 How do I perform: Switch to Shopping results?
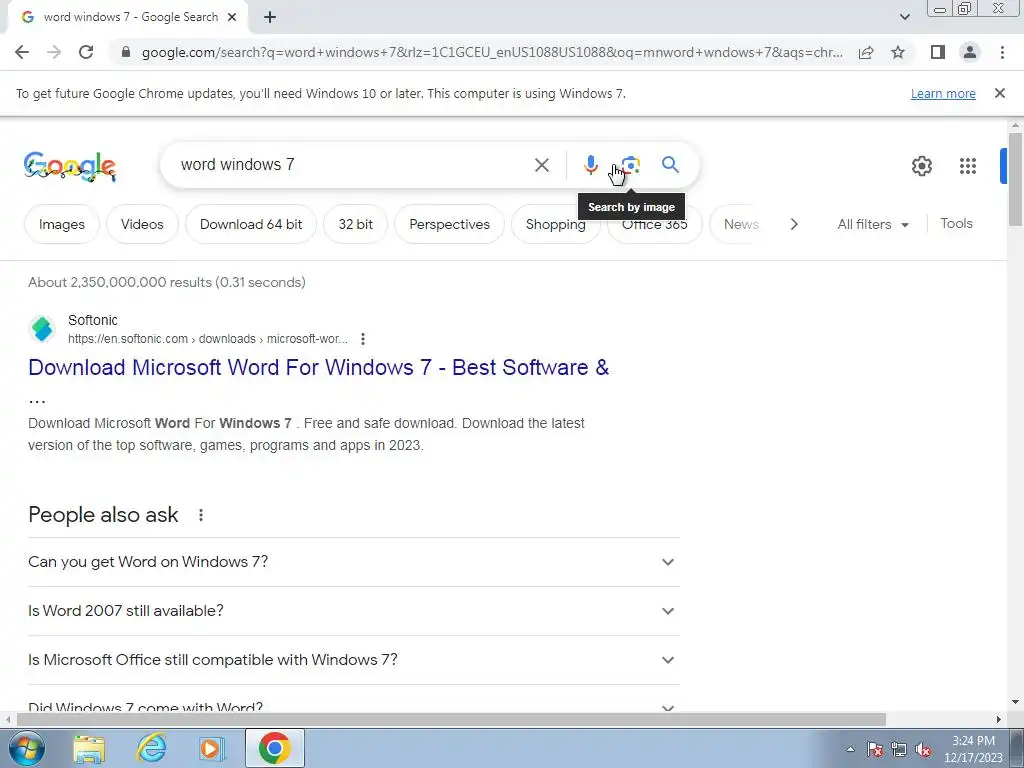click(x=555, y=224)
